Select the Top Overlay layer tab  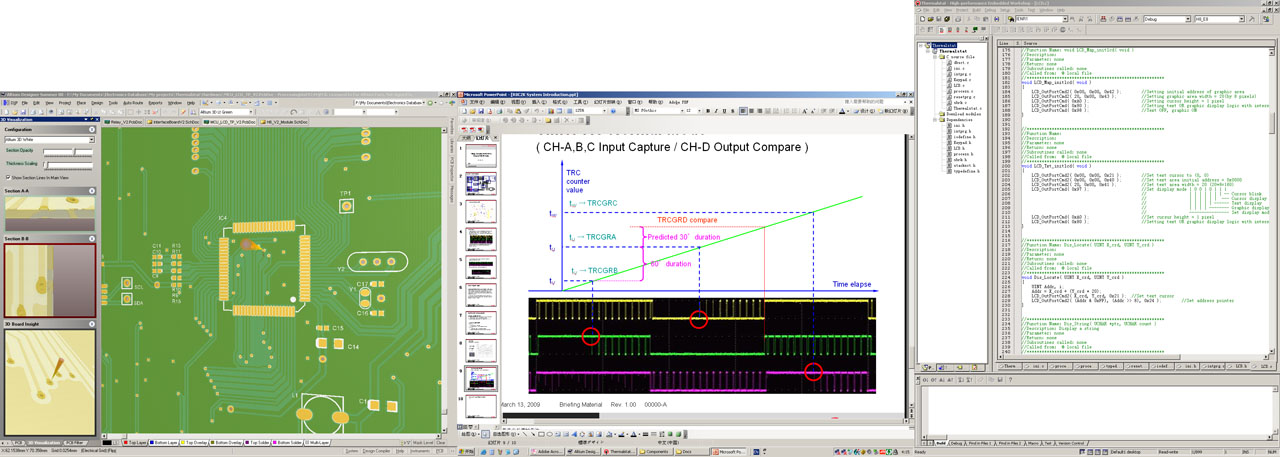[x=194, y=443]
